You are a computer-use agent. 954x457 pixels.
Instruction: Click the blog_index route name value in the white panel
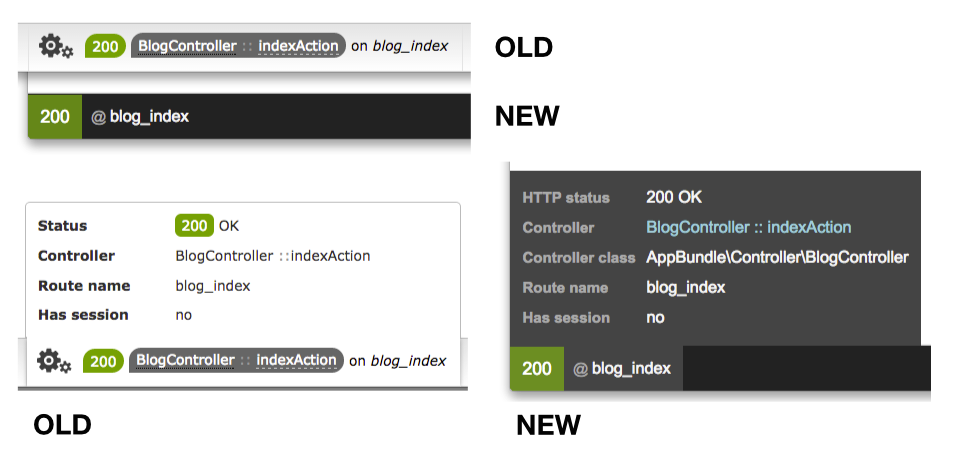(212, 286)
